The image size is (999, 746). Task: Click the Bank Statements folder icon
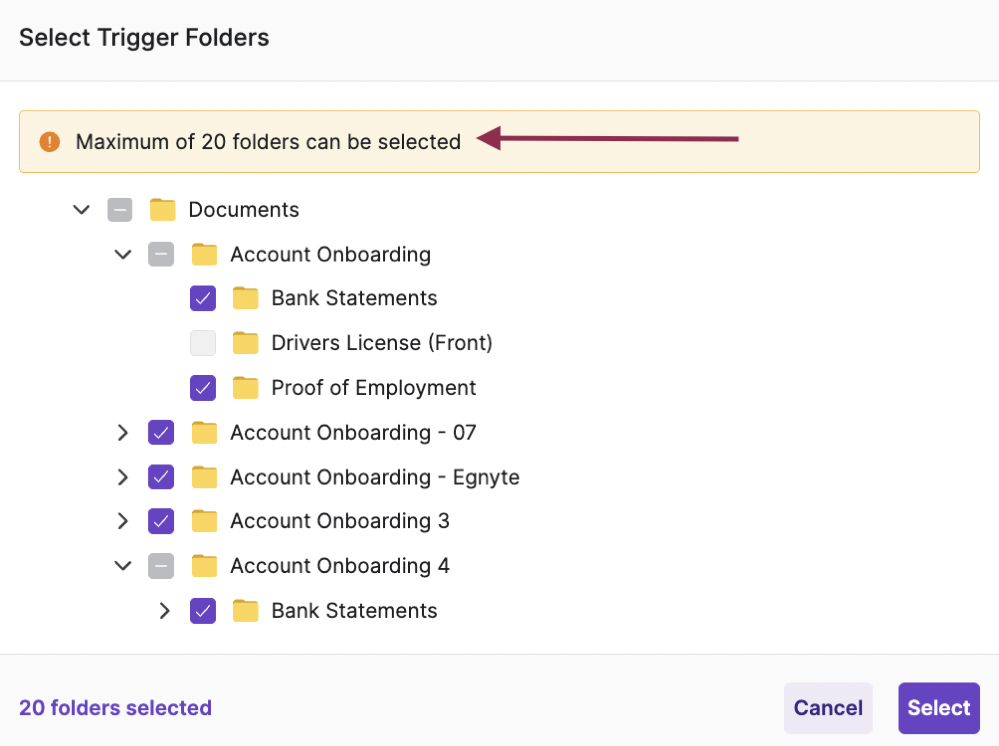pyautogui.click(x=245, y=298)
